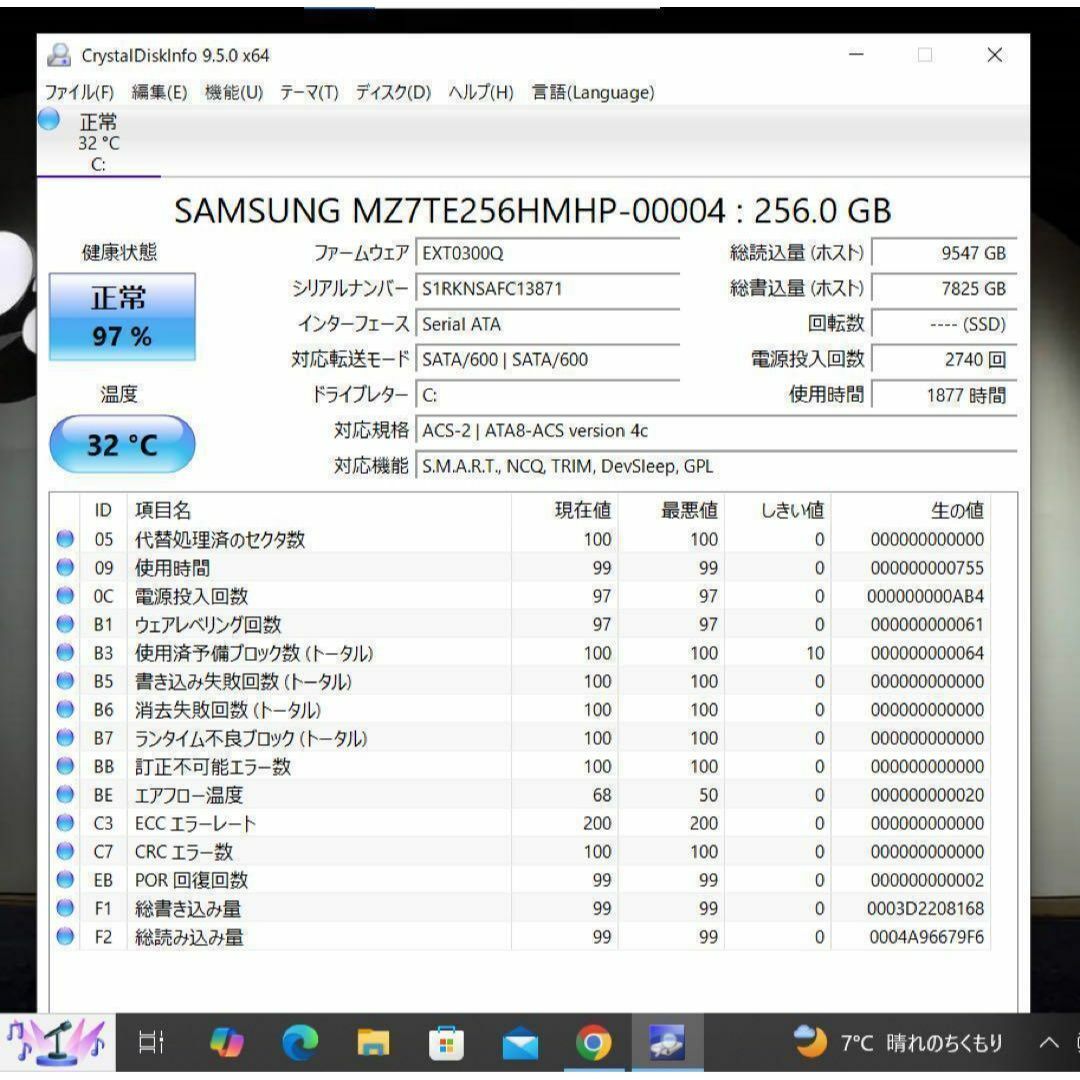Screen dimensions: 1080x1080
Task: Open Task View from the taskbar
Action: (151, 1042)
